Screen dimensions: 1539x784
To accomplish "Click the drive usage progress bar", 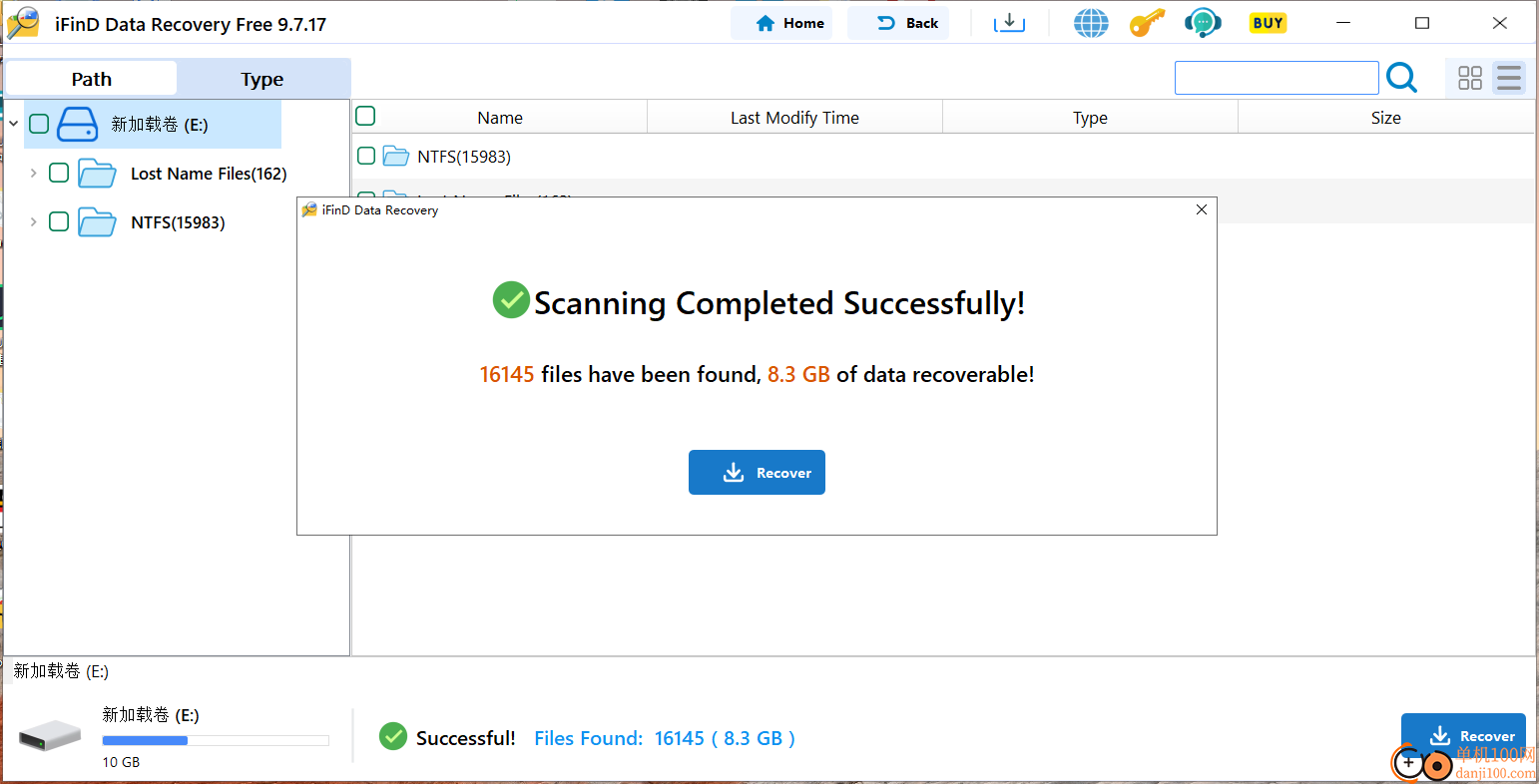I will click(216, 740).
